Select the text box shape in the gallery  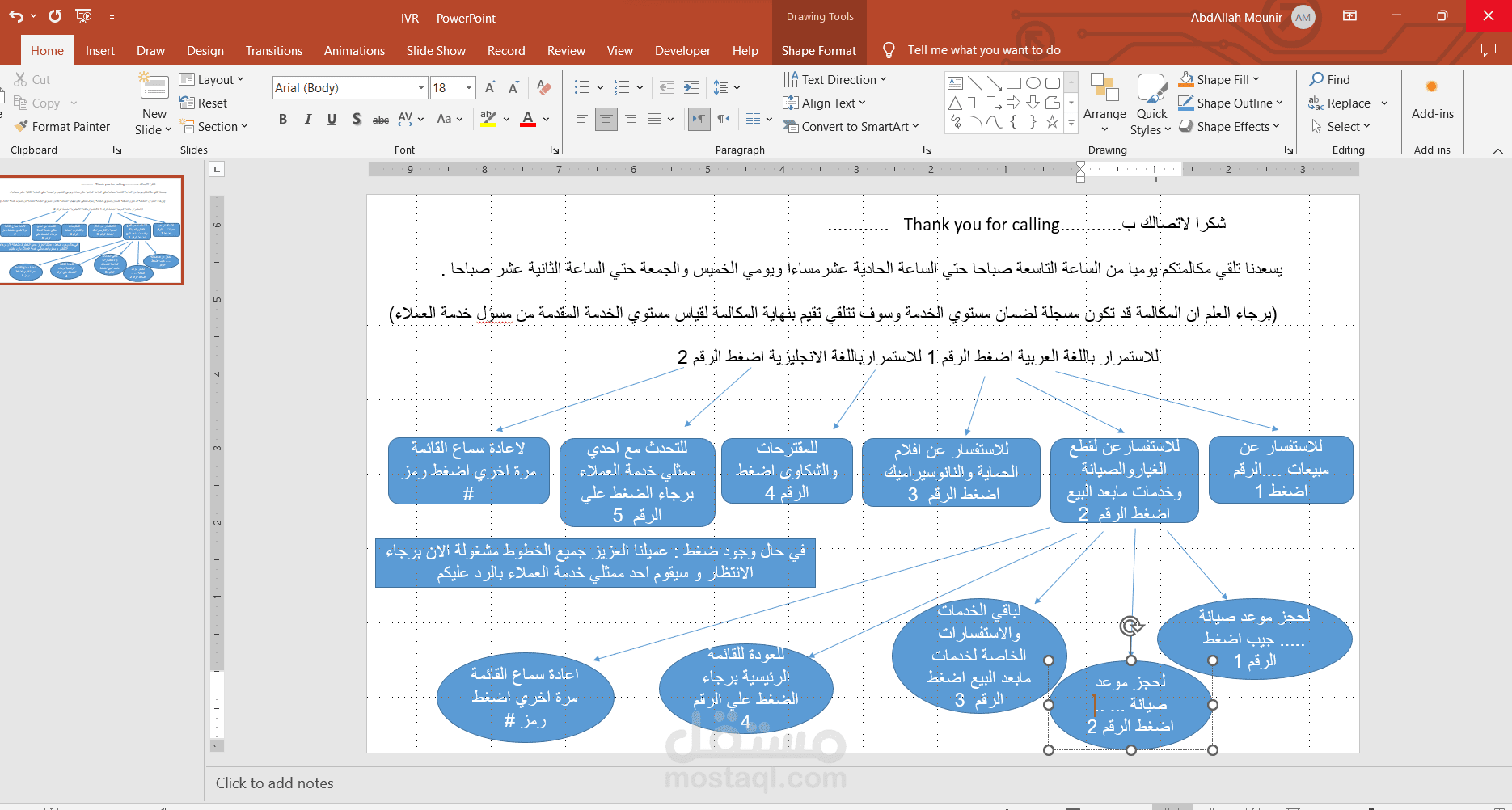tap(955, 83)
